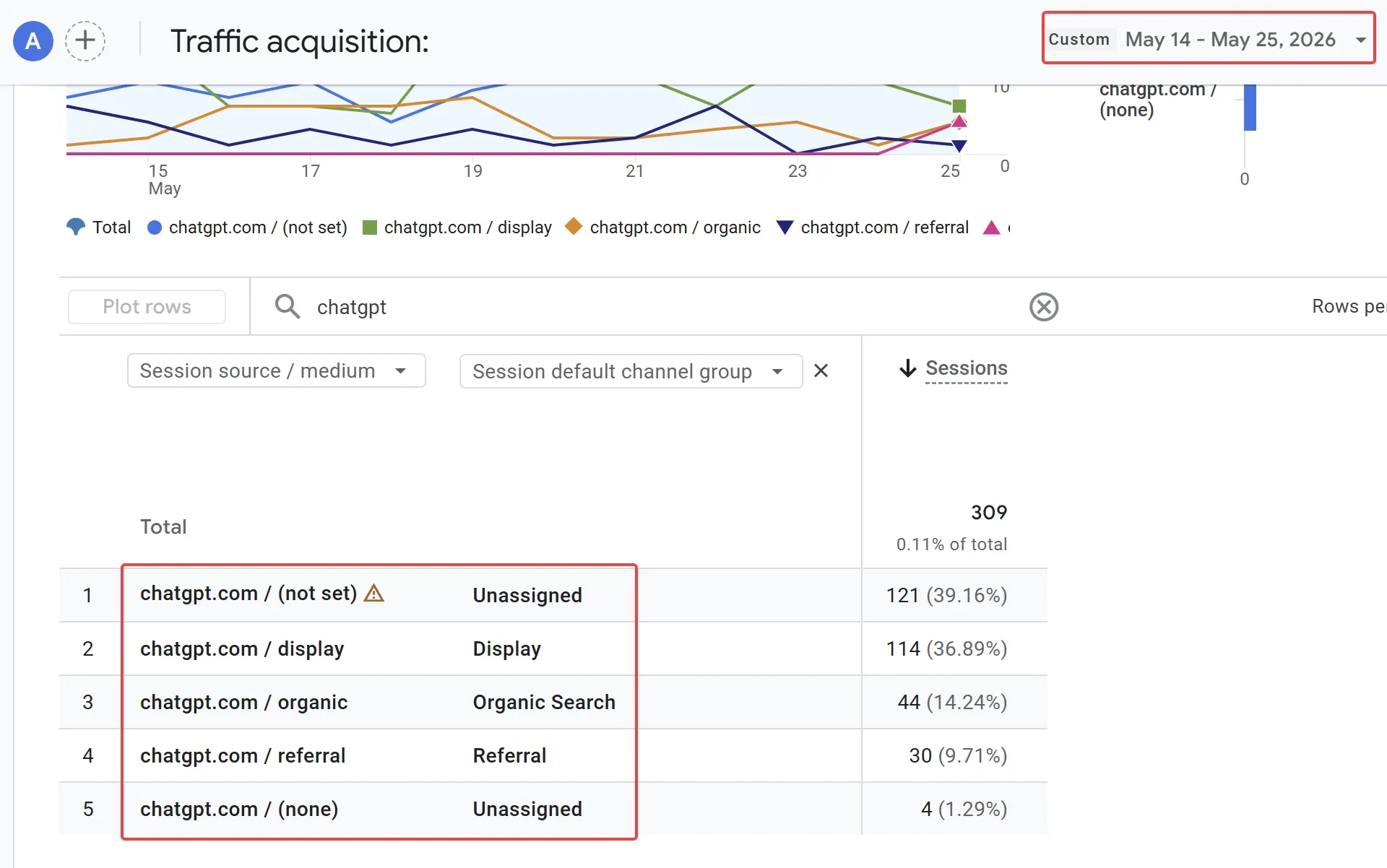Toggle chatgpt.com / display legend item
1387x868 pixels.
[457, 227]
